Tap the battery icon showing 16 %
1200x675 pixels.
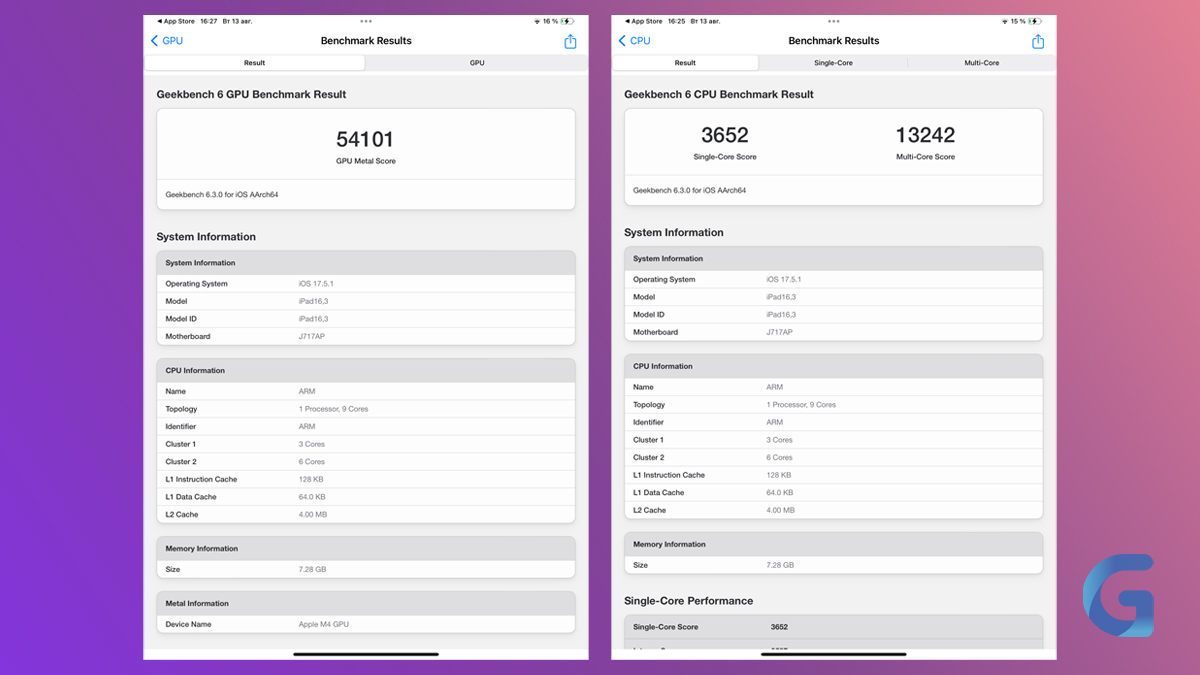pos(568,21)
